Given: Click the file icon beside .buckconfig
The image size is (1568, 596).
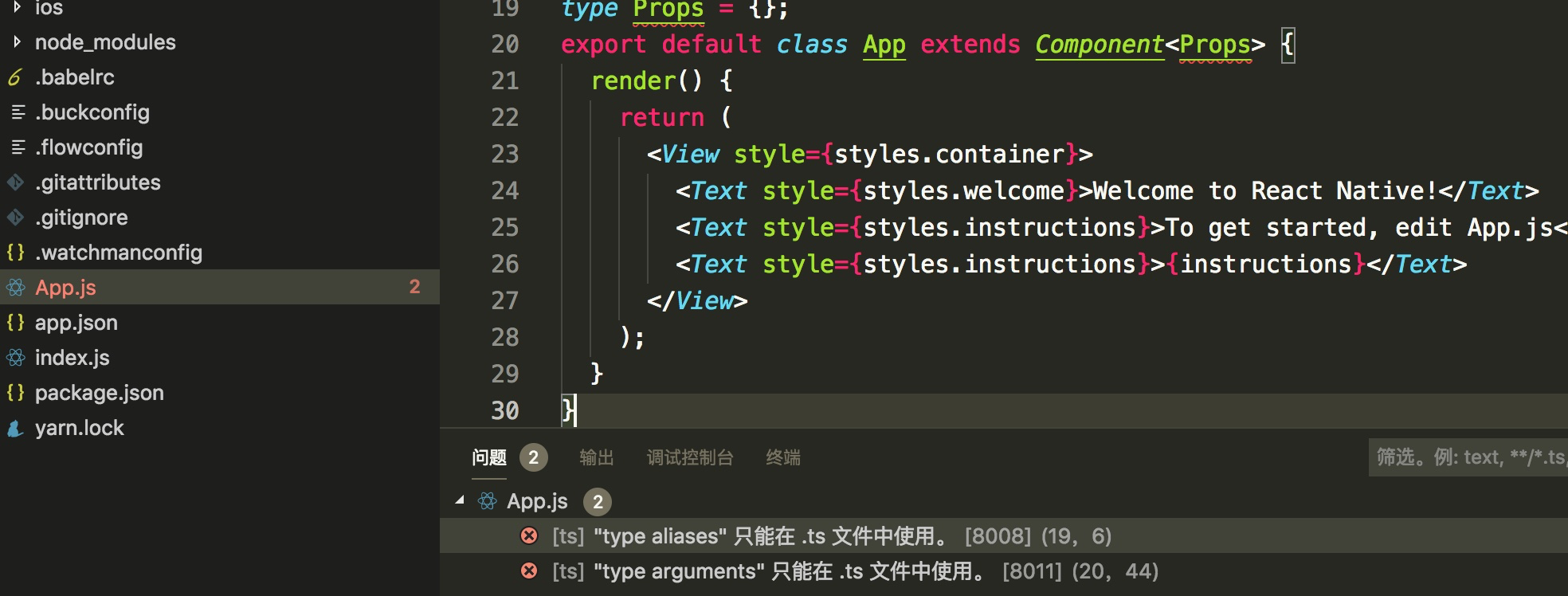Looking at the screenshot, I should pyautogui.click(x=18, y=112).
